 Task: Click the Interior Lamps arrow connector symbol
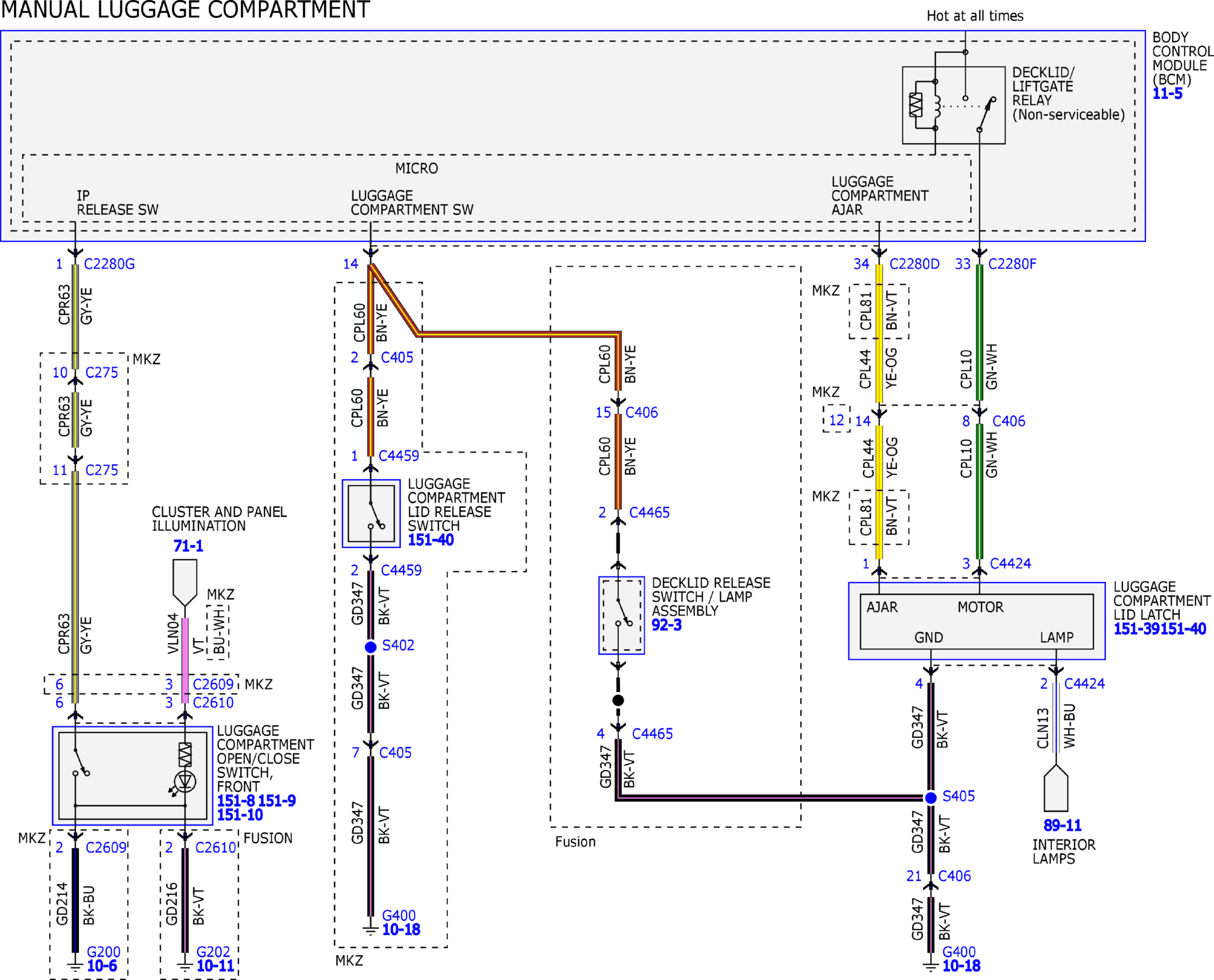[x=1056, y=787]
